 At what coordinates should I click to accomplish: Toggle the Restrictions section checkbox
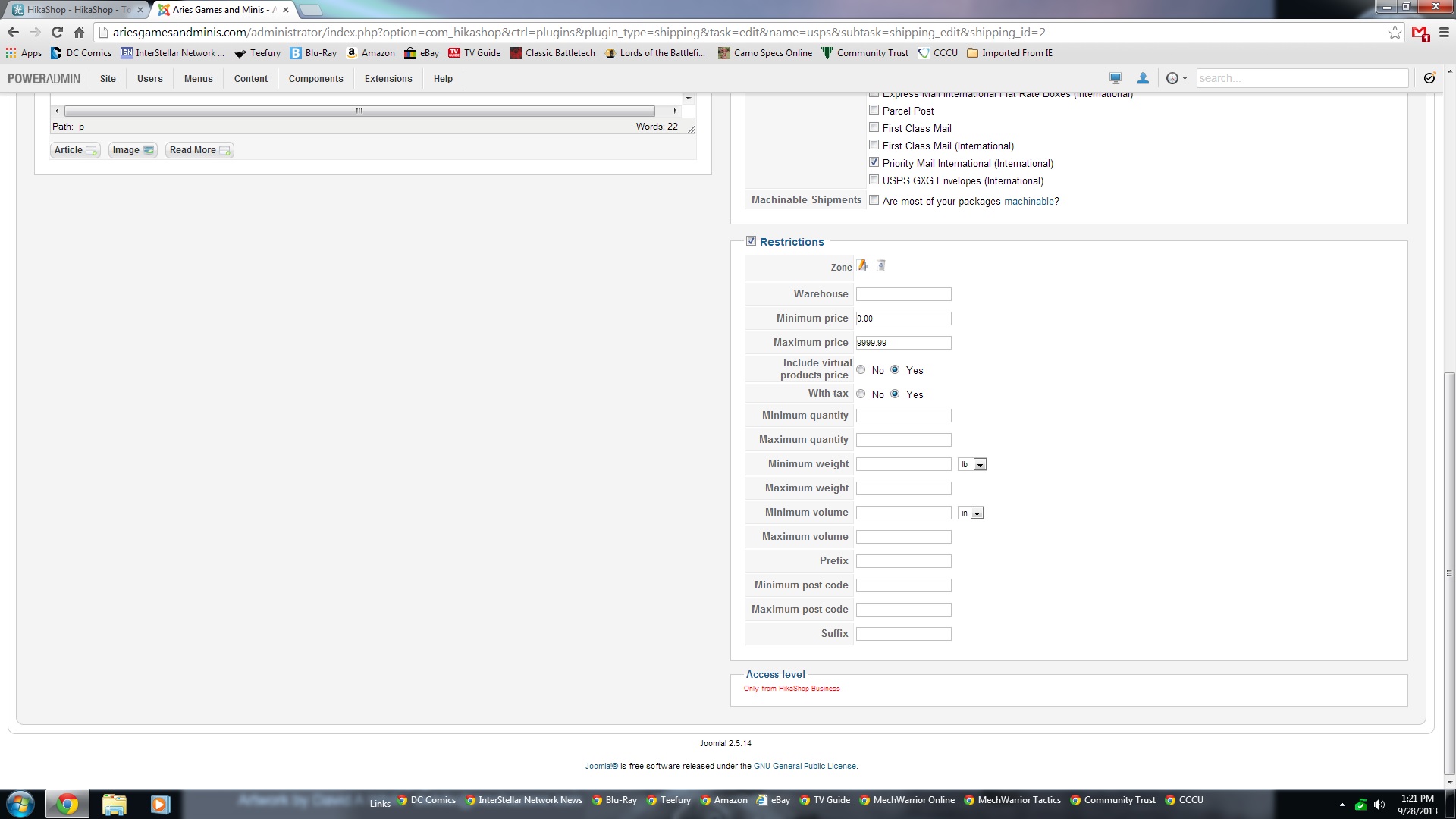coord(751,241)
